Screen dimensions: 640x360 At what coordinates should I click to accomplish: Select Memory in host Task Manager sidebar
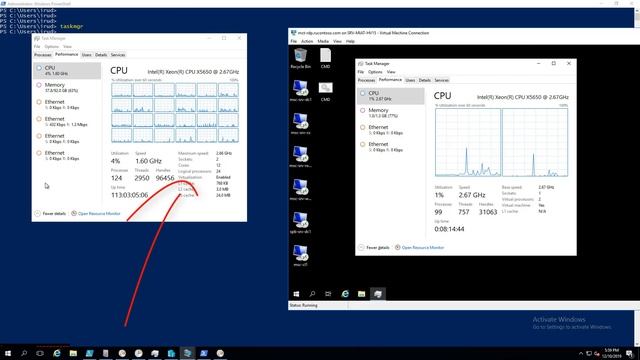pos(67,87)
